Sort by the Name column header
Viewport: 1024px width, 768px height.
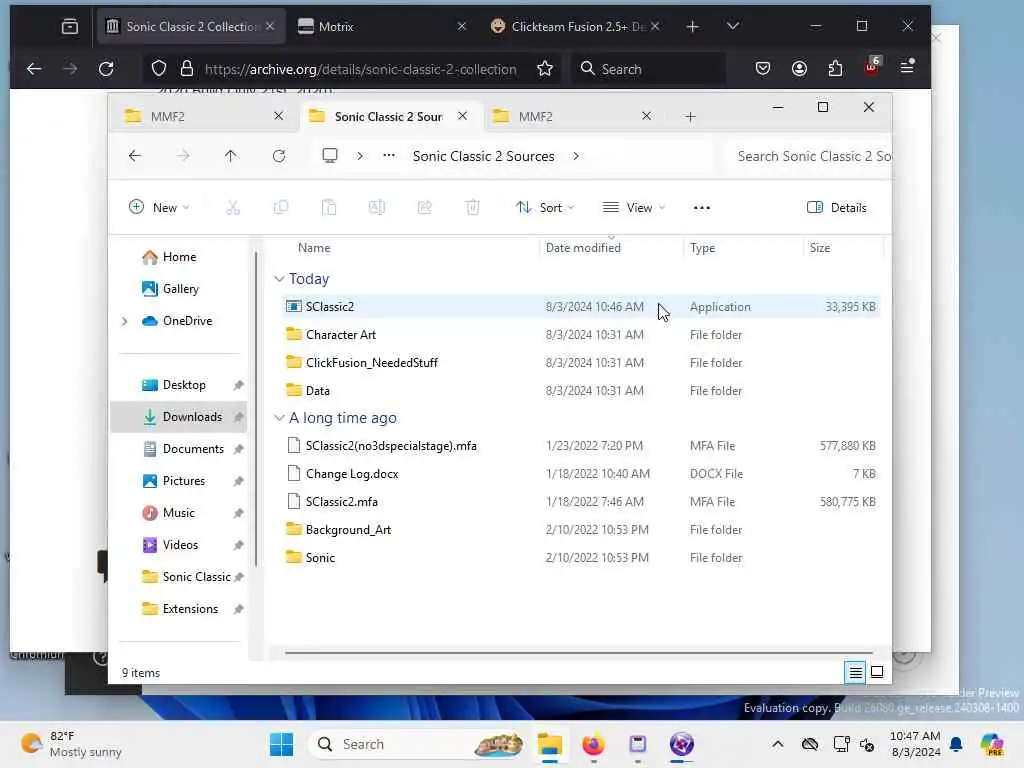pos(314,248)
